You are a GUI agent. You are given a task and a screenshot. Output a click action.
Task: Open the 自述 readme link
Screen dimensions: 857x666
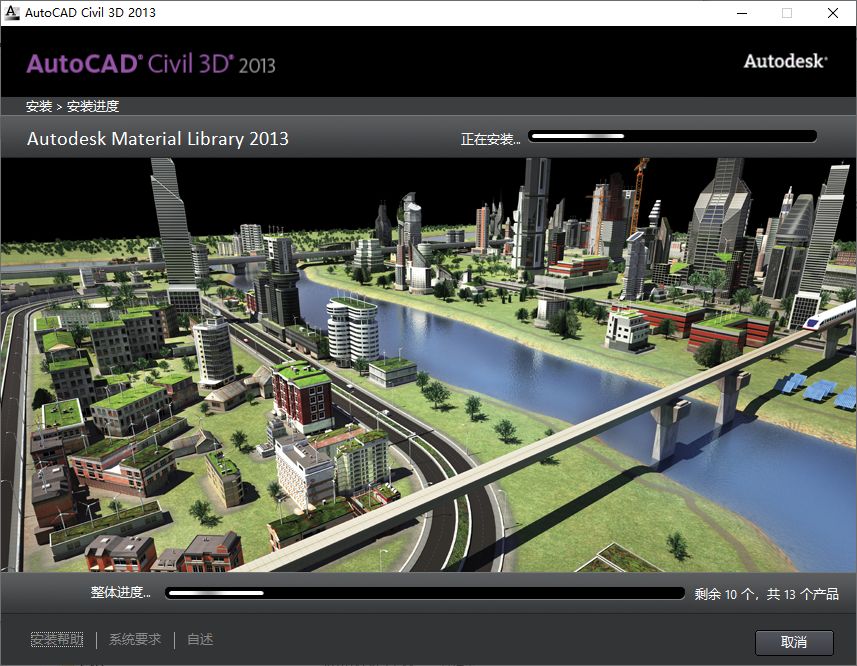(x=198, y=639)
